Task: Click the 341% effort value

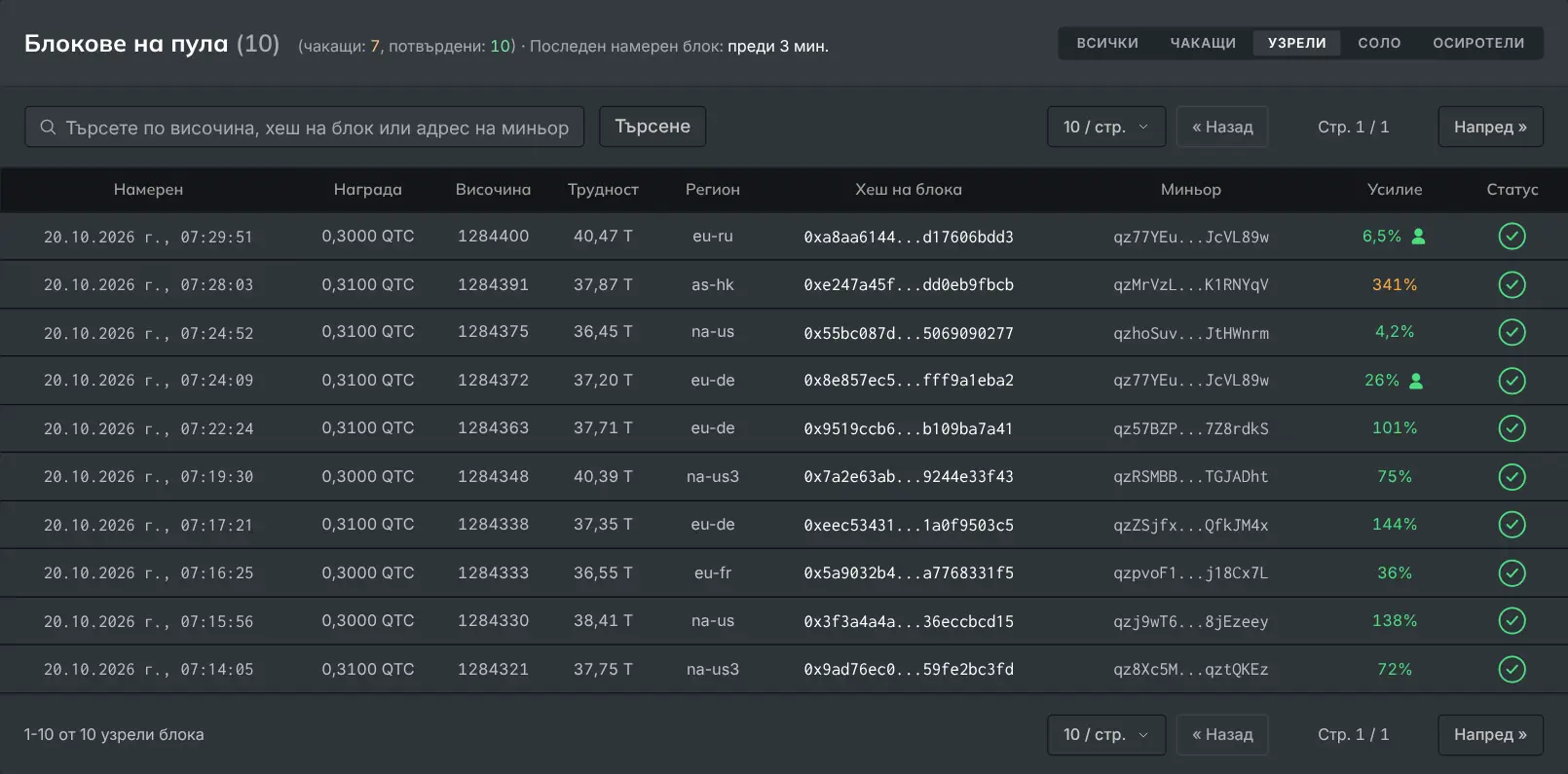Action: click(x=1395, y=284)
